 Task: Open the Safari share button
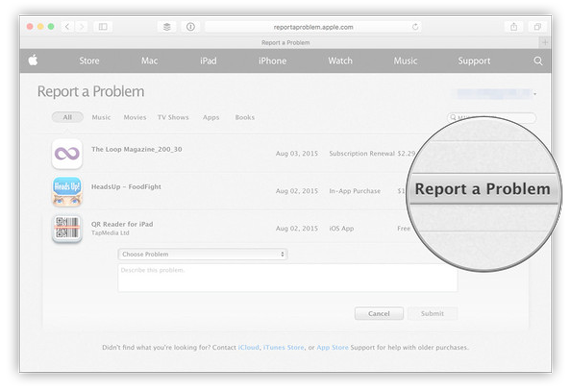[514, 27]
